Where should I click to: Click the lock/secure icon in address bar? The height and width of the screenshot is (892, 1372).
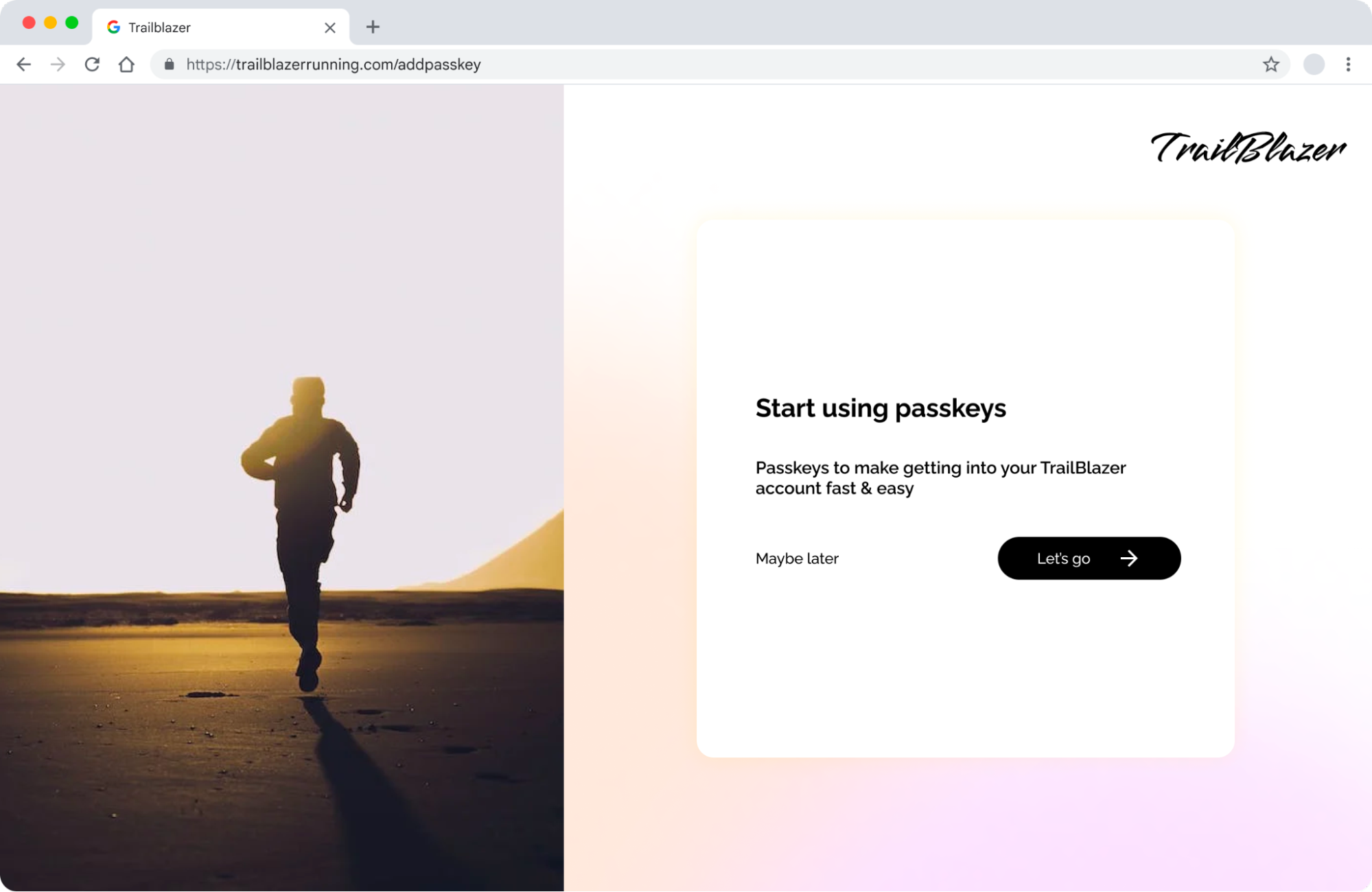(169, 64)
